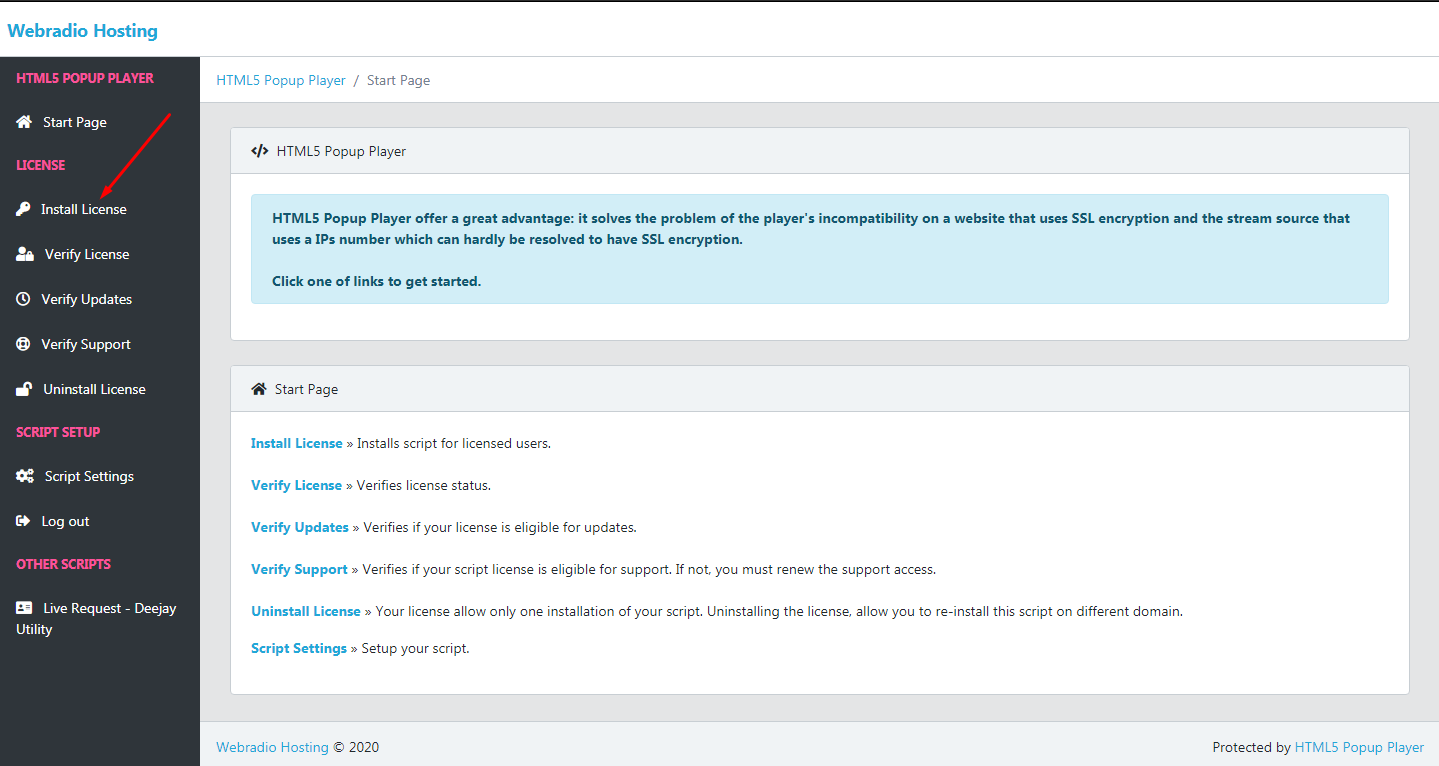Open the Install License link in Start Page panel

point(296,443)
